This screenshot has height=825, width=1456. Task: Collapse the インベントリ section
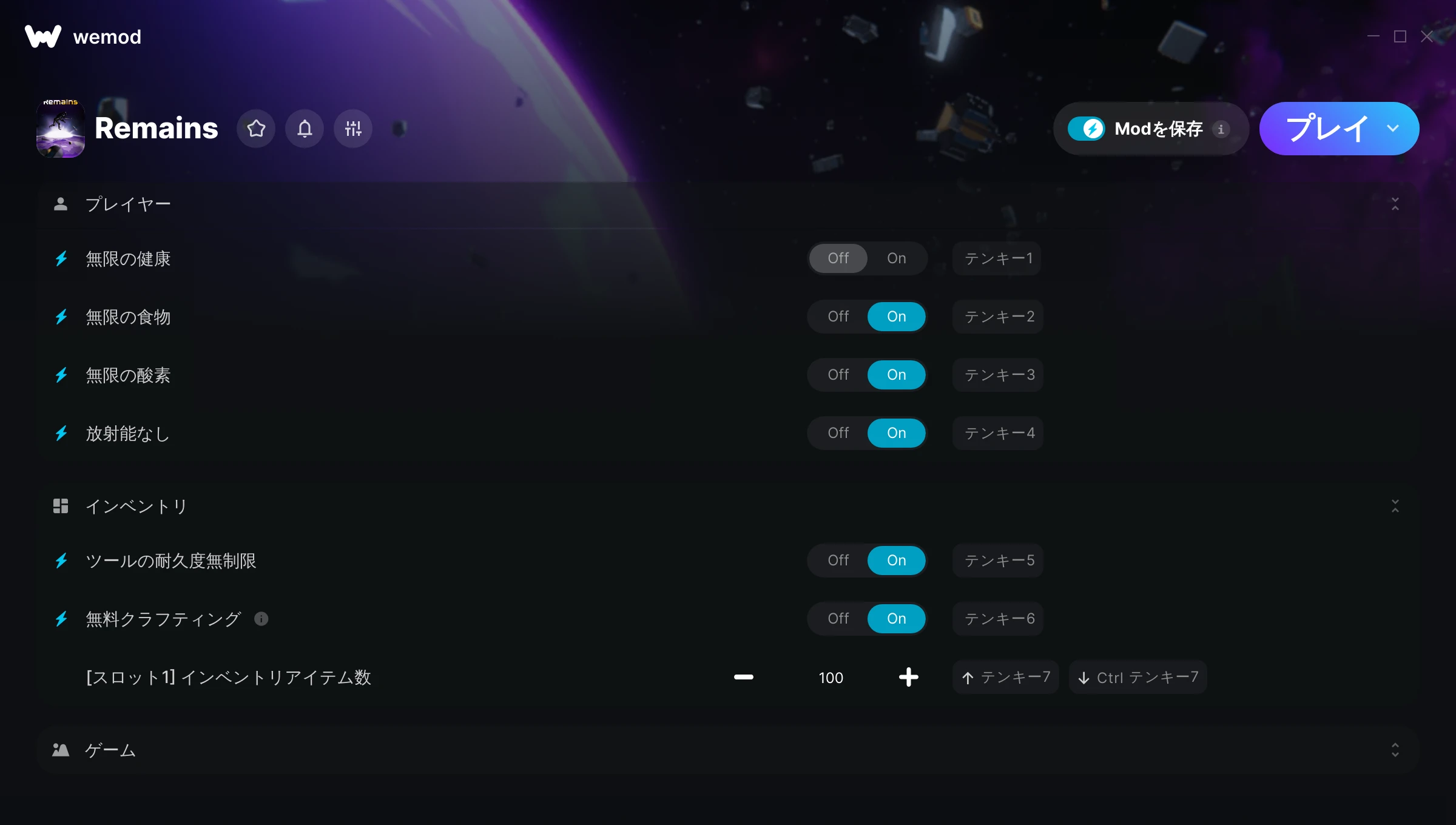click(1395, 506)
